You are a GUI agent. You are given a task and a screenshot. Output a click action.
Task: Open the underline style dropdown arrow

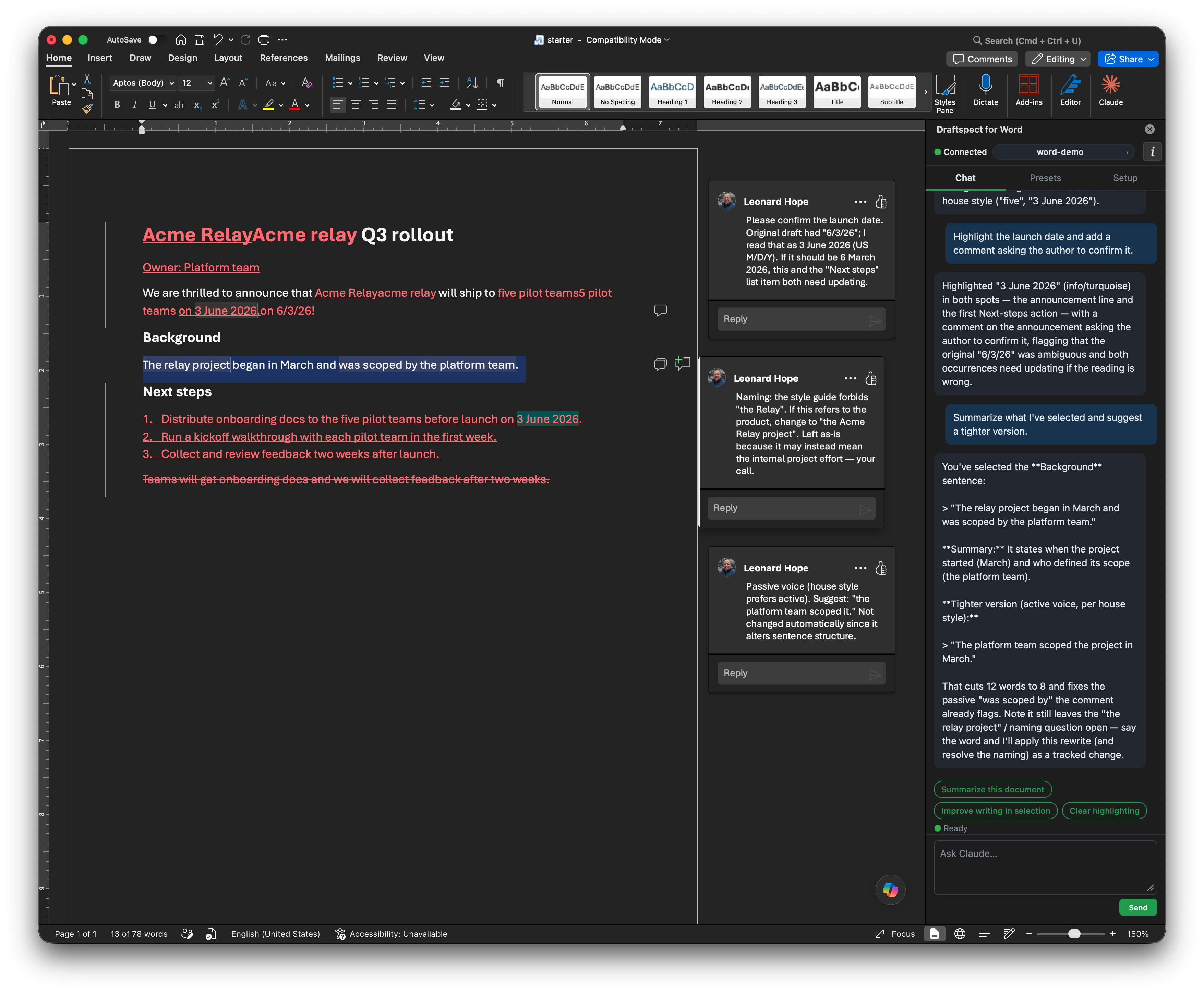point(165,105)
